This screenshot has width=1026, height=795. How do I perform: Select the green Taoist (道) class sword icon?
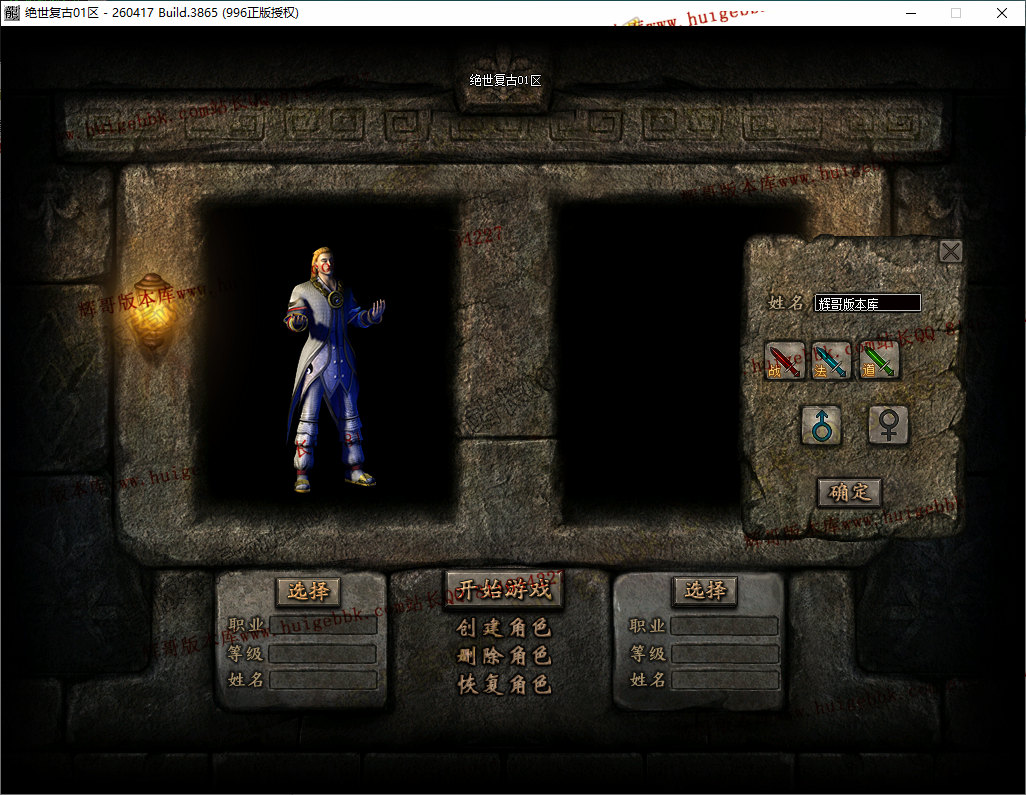[879, 361]
